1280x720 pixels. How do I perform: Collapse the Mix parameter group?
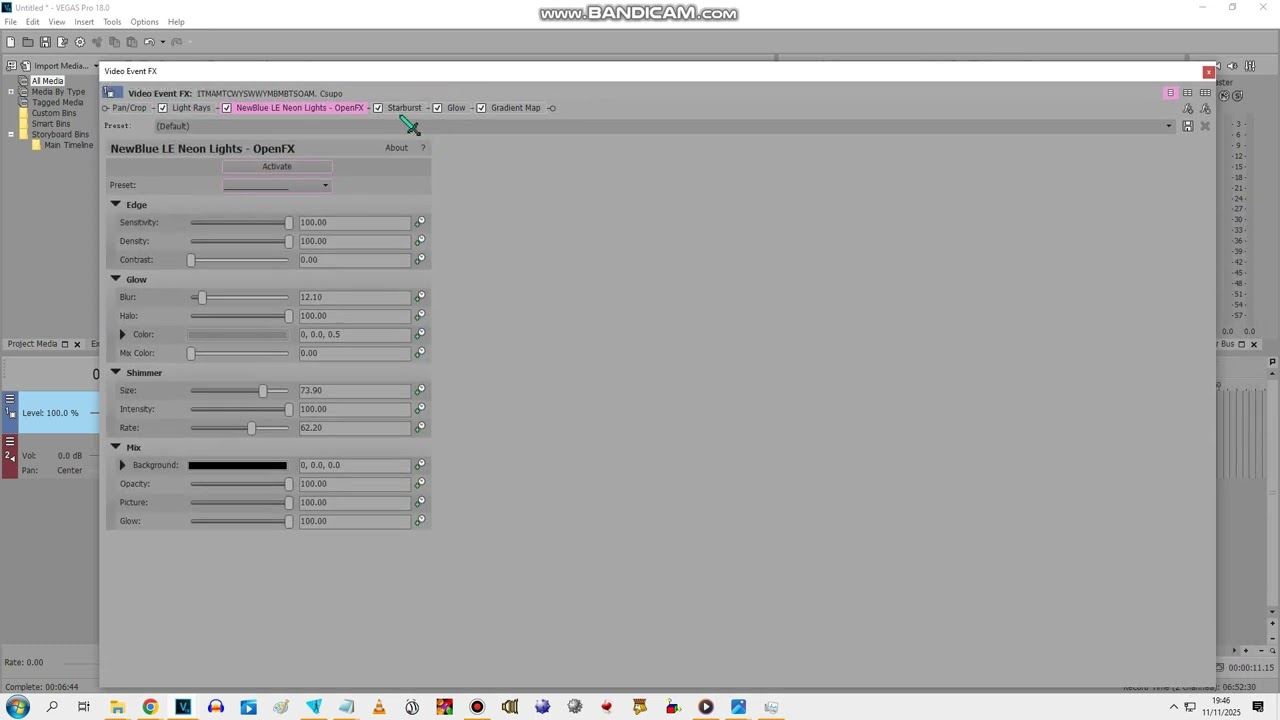tap(115, 447)
